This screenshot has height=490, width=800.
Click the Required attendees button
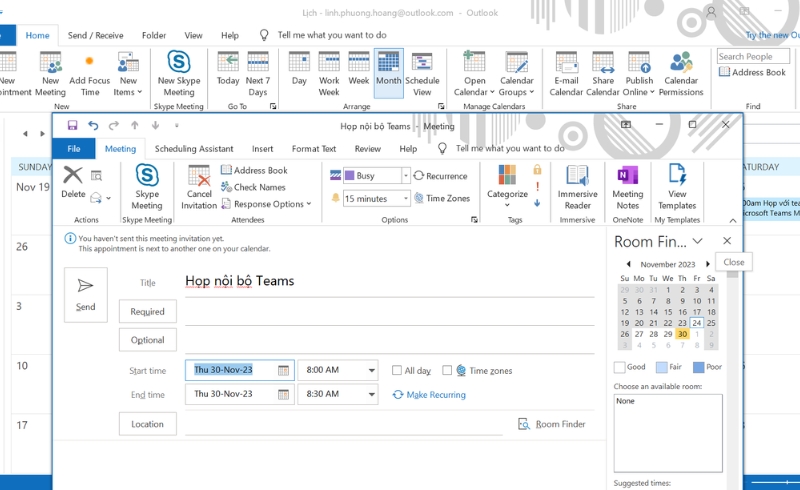147,311
